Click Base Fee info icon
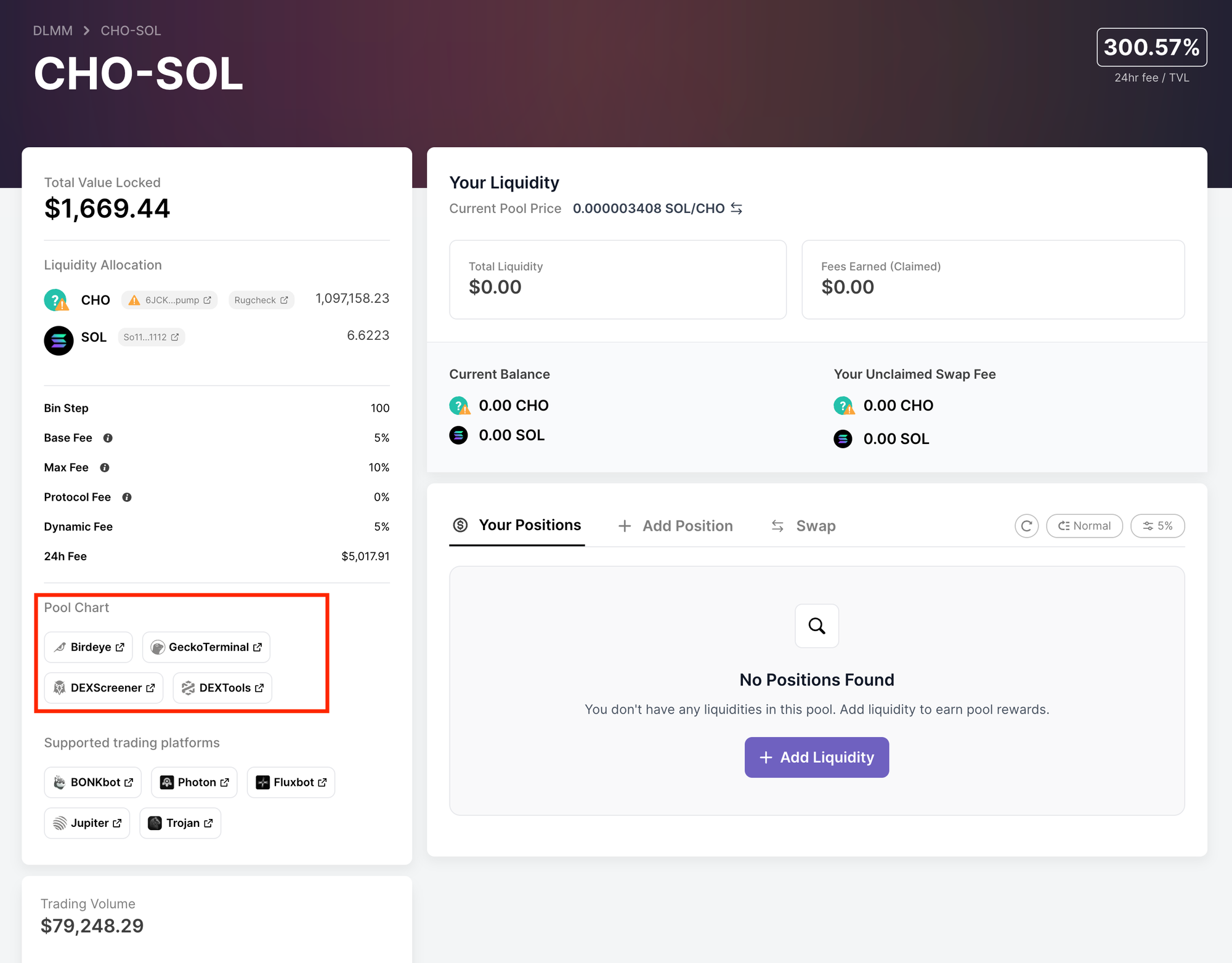This screenshot has height=963, width=1232. pyautogui.click(x=108, y=438)
